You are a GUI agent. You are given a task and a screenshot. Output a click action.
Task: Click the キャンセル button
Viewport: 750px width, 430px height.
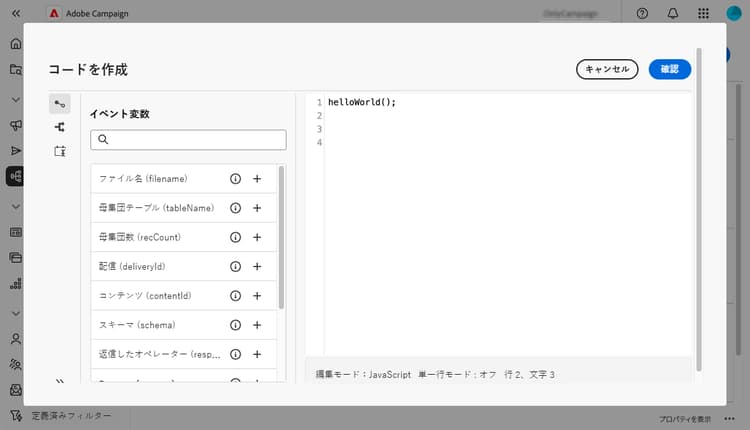607,69
